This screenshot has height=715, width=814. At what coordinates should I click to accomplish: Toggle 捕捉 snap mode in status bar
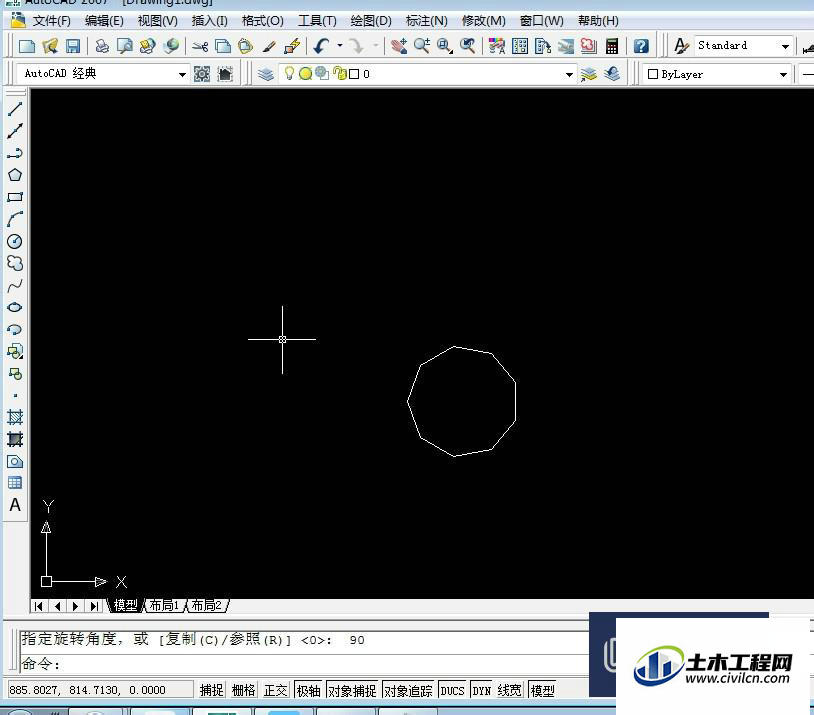coord(211,690)
